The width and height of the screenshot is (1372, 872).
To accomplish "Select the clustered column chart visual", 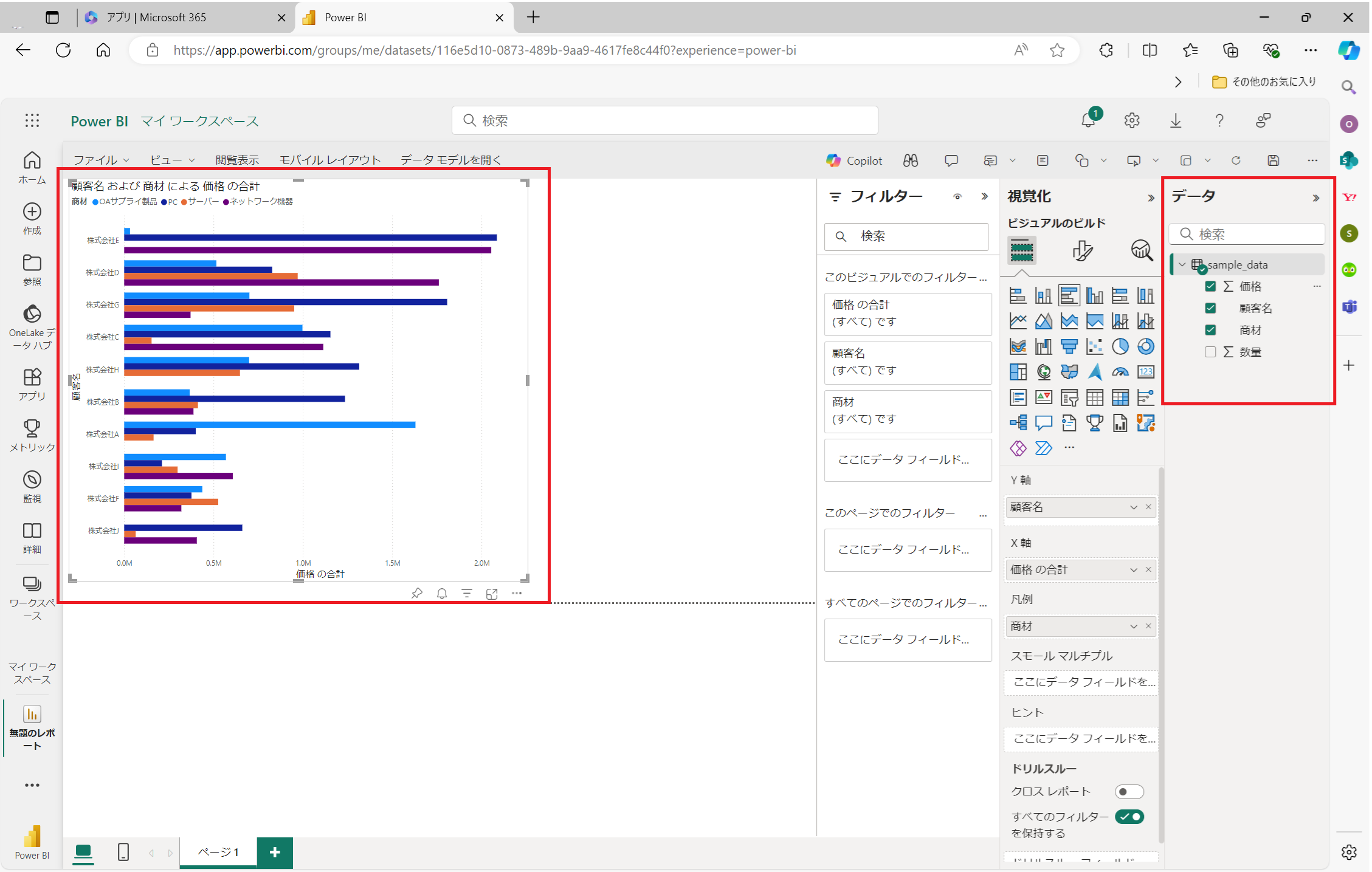I will click(x=1094, y=295).
